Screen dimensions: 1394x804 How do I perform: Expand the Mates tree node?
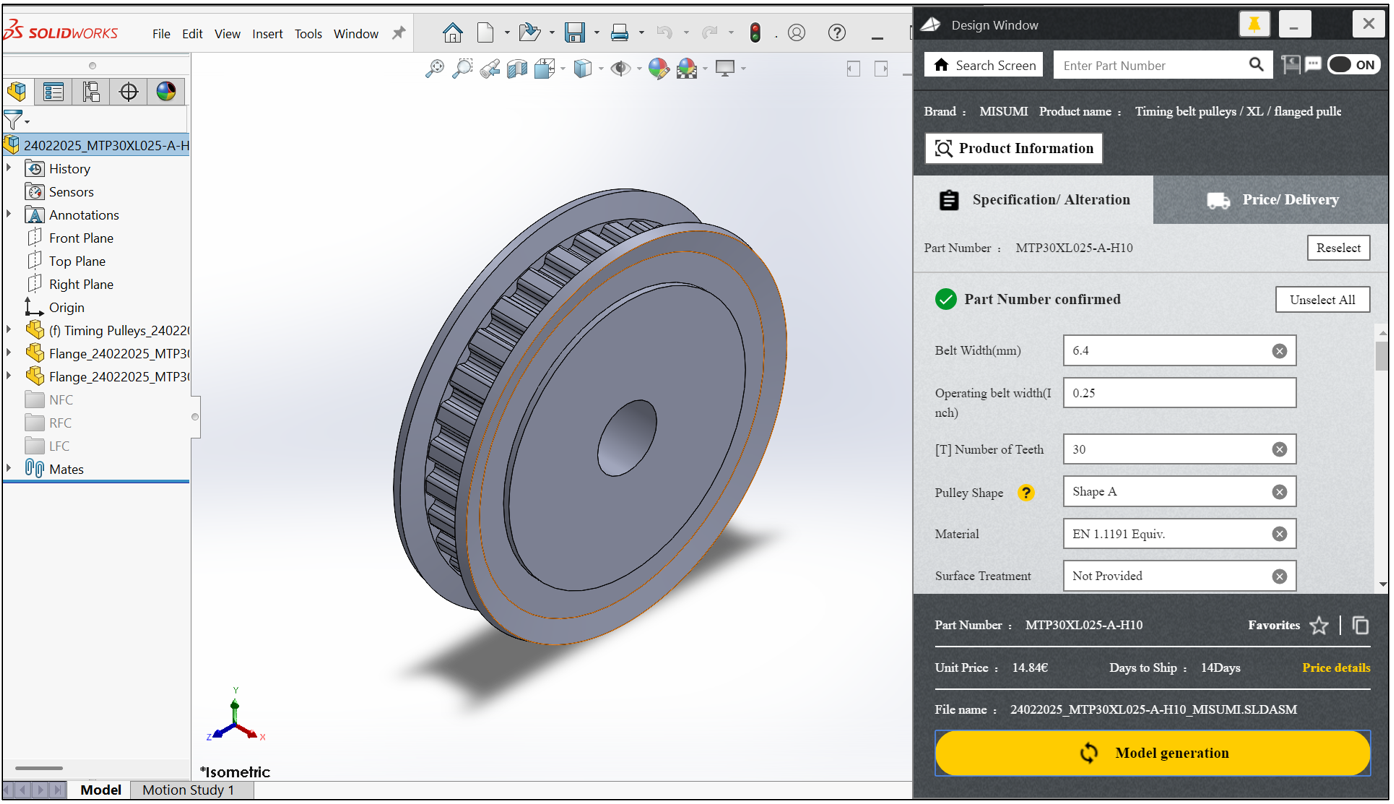[x=10, y=469]
